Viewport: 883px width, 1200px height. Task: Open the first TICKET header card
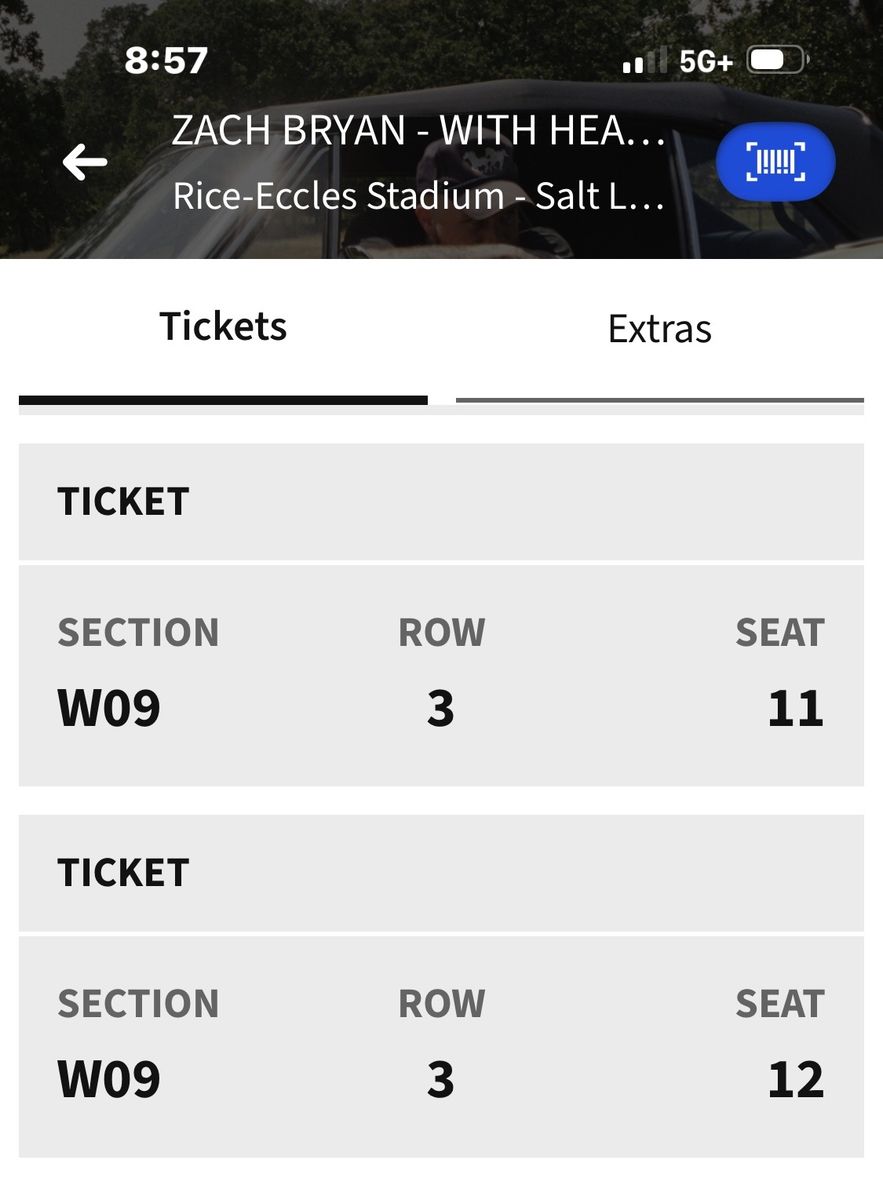(441, 502)
